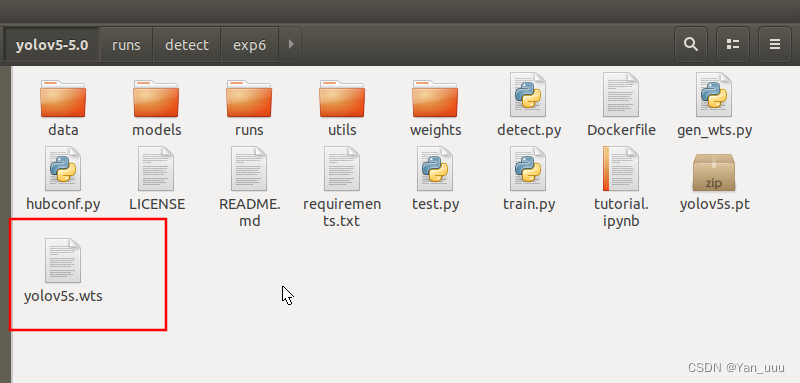Screen dimensions: 800x383
Task: Click the 'models' folder name label
Action: [x=157, y=130]
